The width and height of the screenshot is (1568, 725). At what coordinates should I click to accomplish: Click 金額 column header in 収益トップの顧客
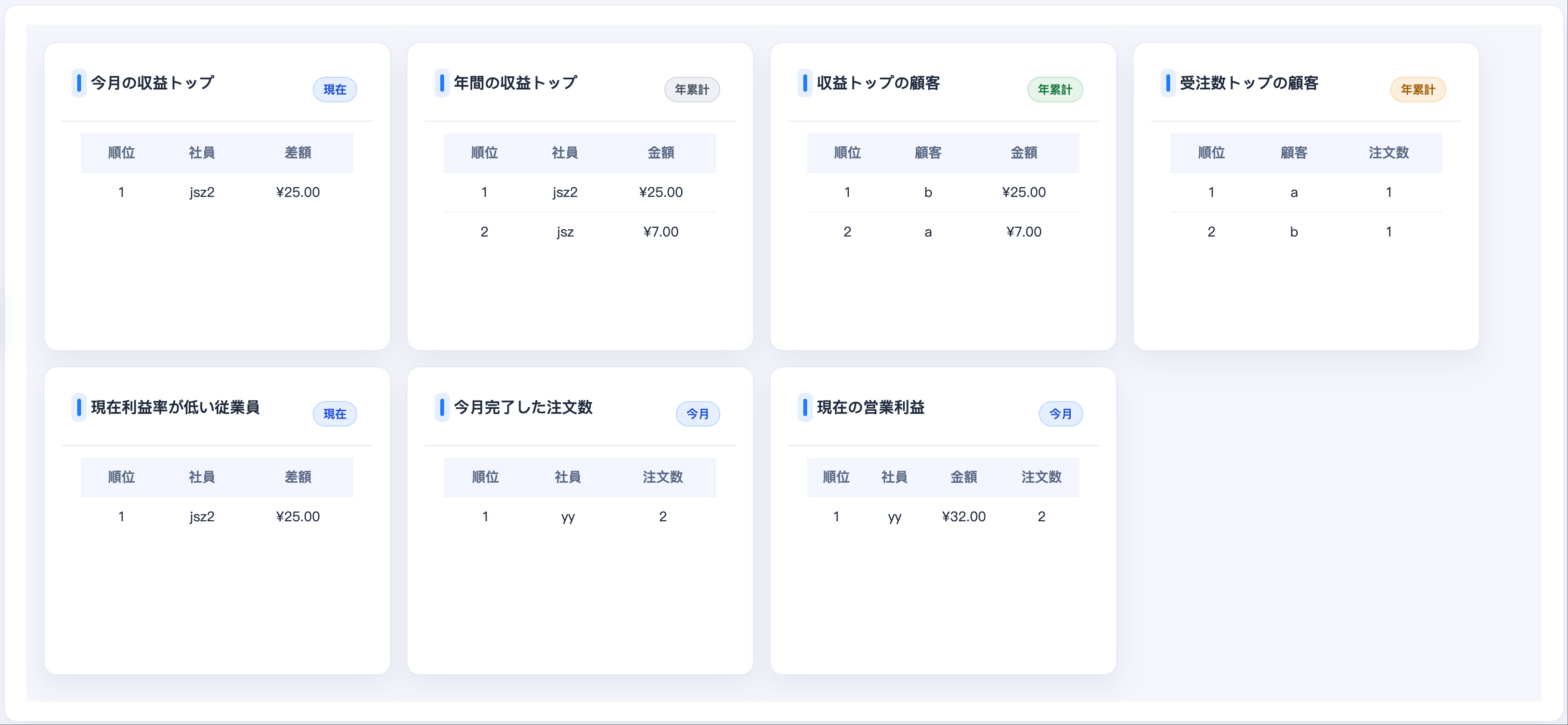tap(1024, 153)
